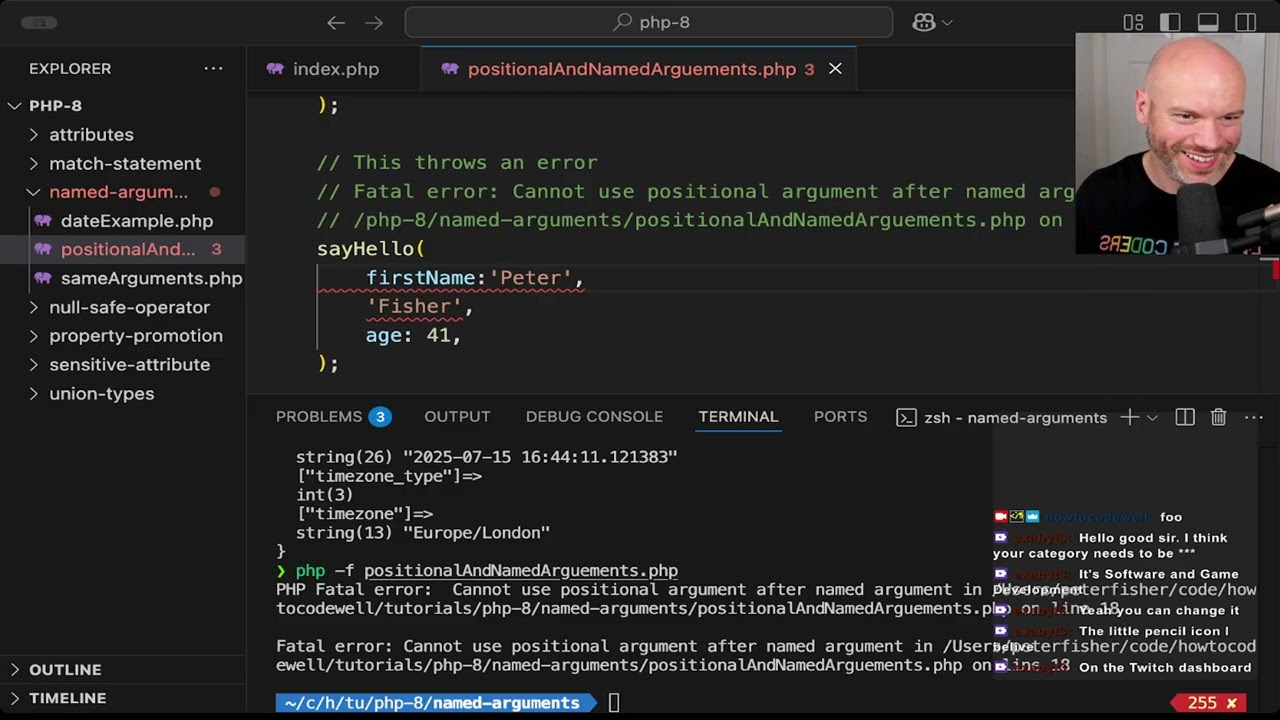Screen dimensions: 1280x720
Task: Click the terminal command prompt cursor
Action: [614, 703]
